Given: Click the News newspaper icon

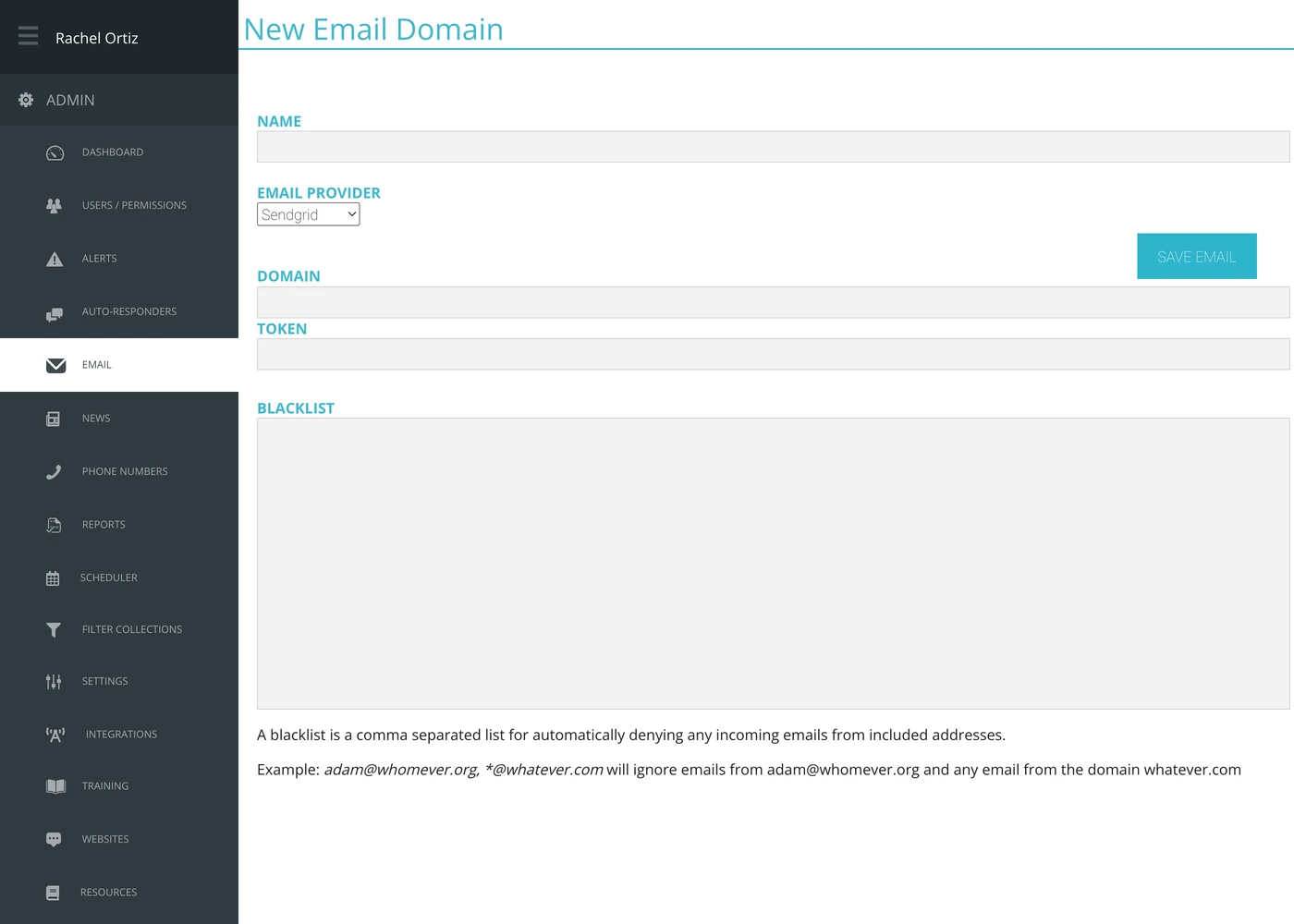Looking at the screenshot, I should [x=53, y=419].
